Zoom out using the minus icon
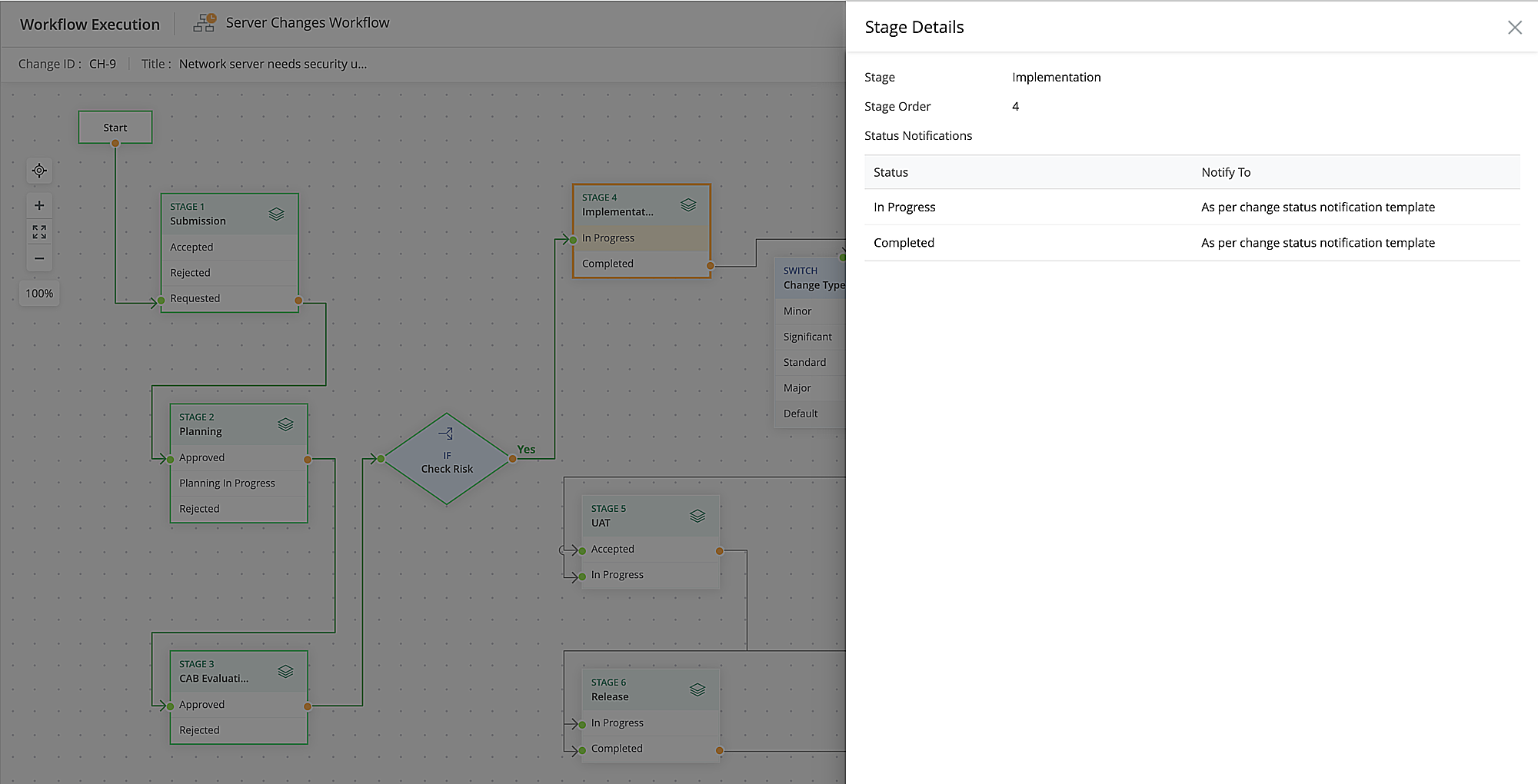Screen dimensions: 1538x784 [39, 257]
